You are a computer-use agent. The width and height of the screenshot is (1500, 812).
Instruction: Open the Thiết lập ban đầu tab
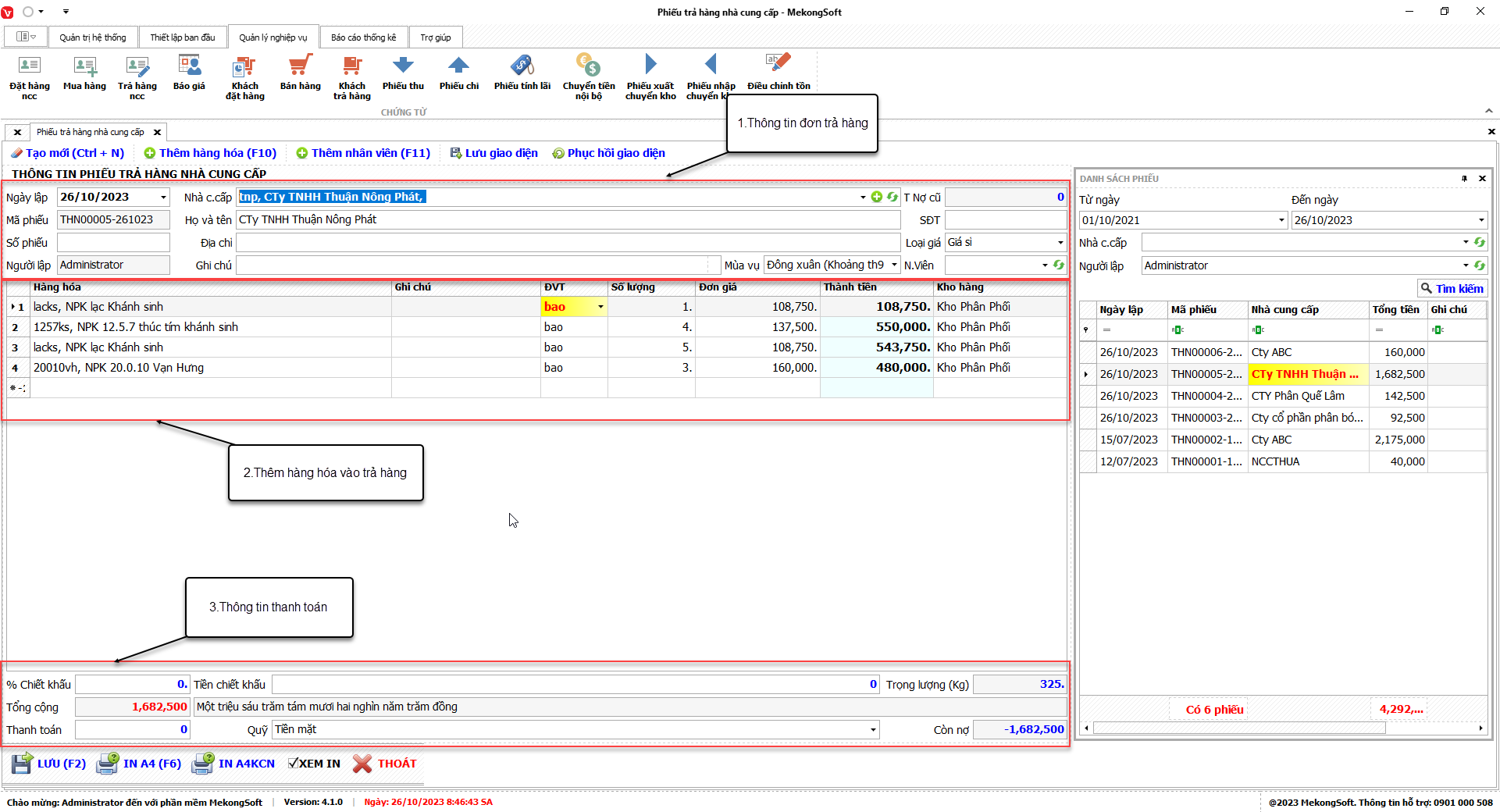click(182, 37)
